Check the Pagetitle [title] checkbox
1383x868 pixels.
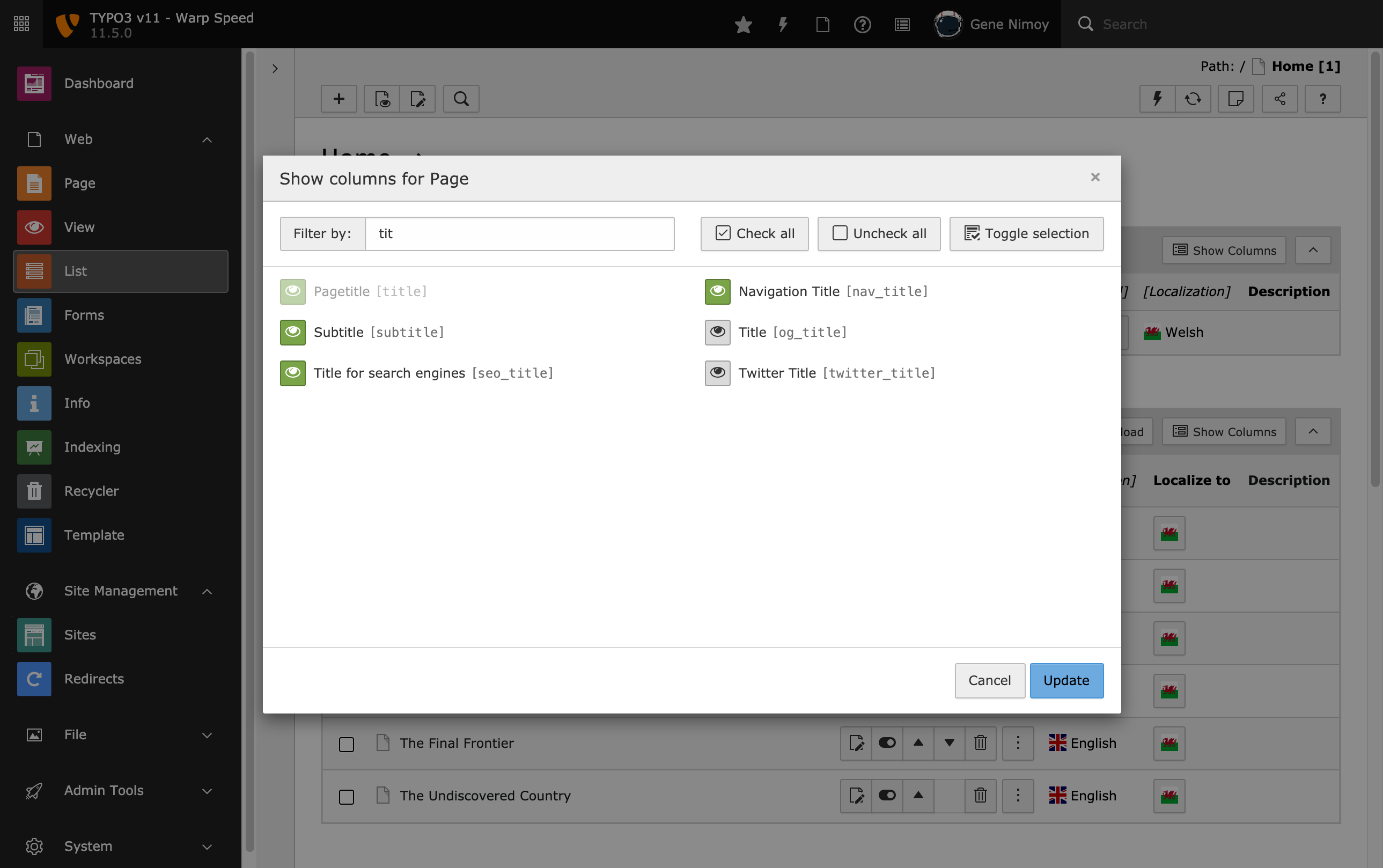pyautogui.click(x=292, y=291)
